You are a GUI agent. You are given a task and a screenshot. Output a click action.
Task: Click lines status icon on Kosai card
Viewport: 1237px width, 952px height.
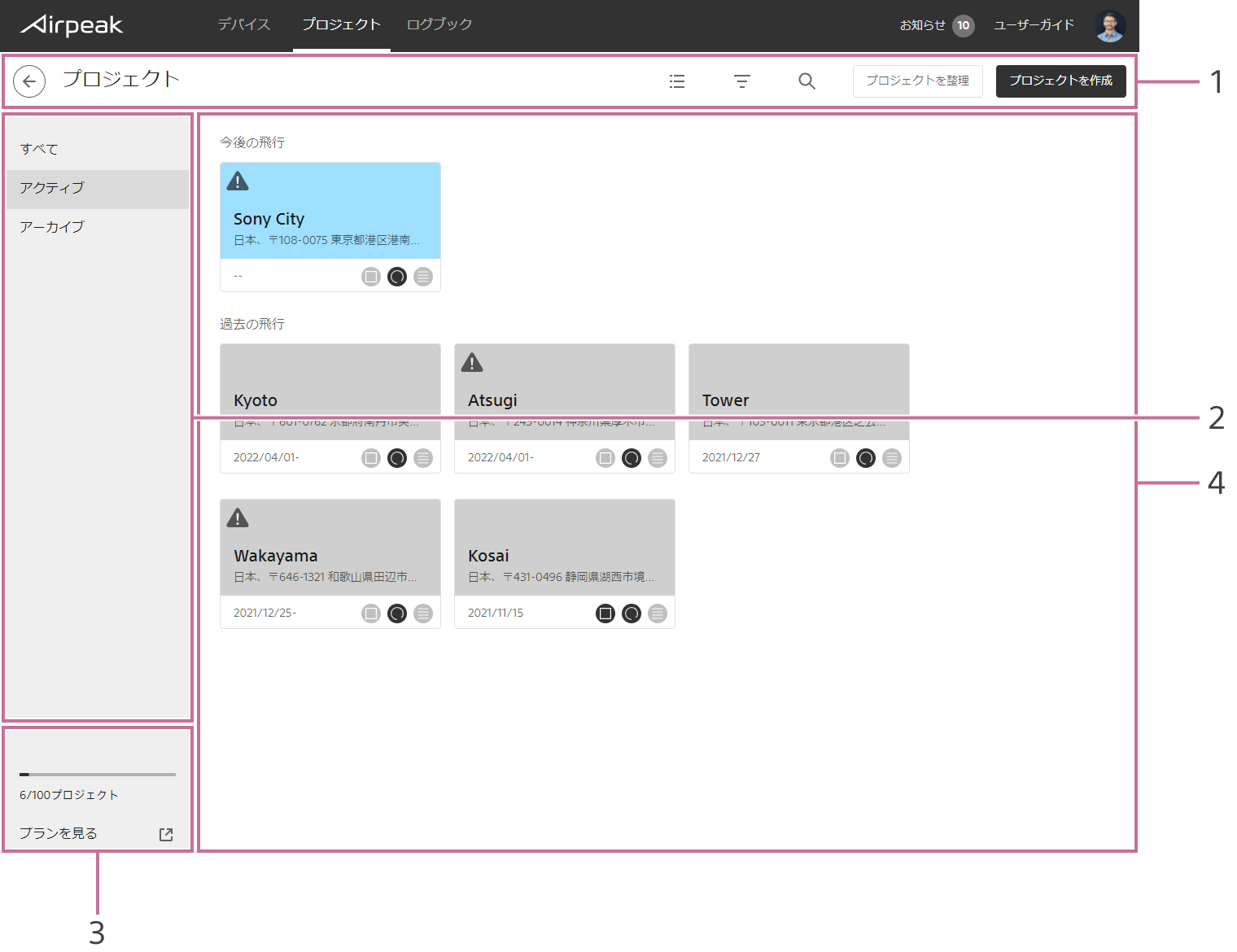point(658,614)
